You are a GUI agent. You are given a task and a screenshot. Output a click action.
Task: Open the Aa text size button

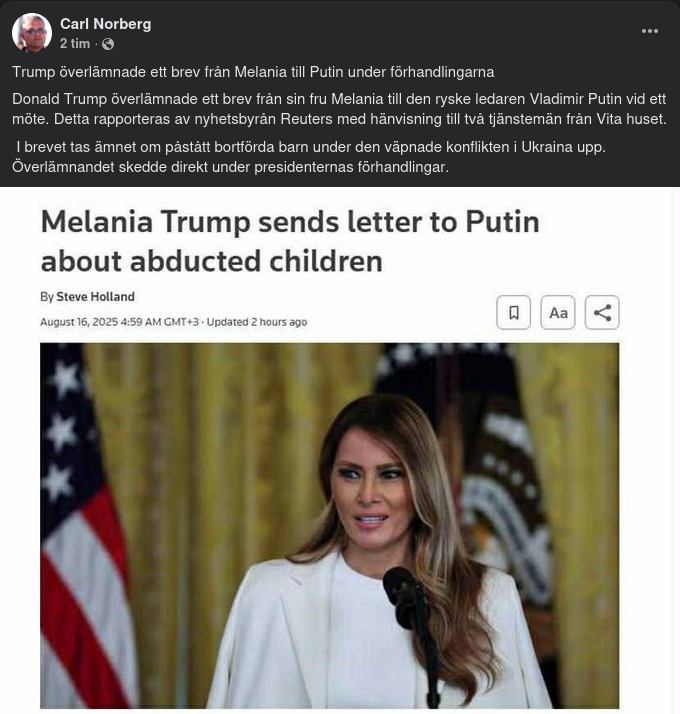tap(558, 312)
